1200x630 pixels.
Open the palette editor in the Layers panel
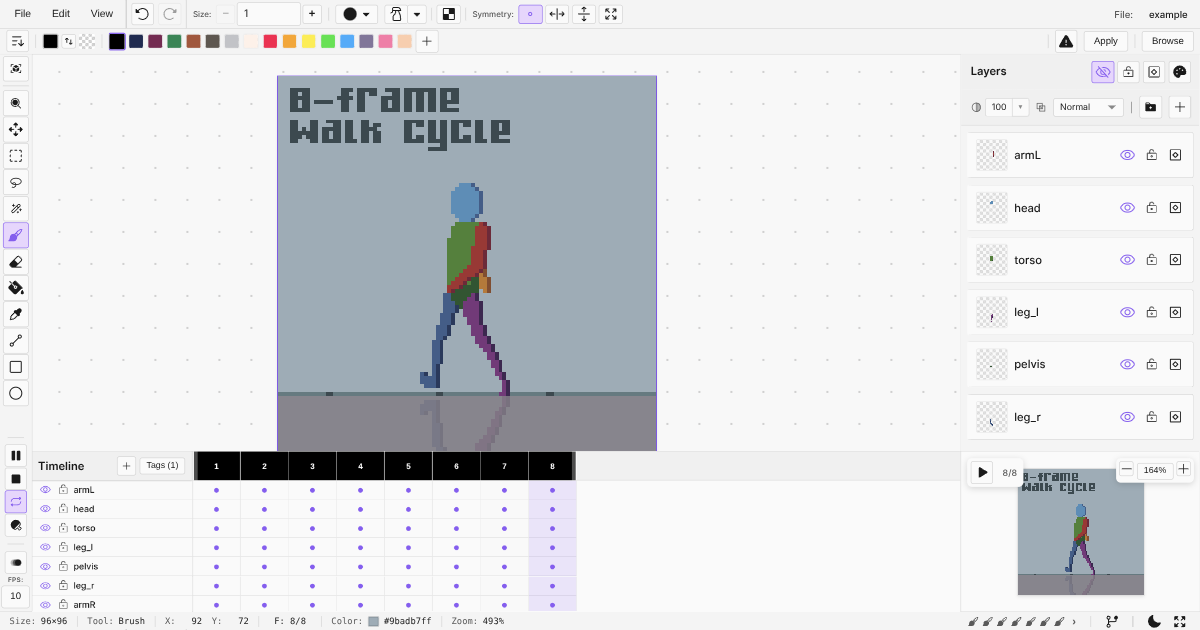click(x=1179, y=71)
